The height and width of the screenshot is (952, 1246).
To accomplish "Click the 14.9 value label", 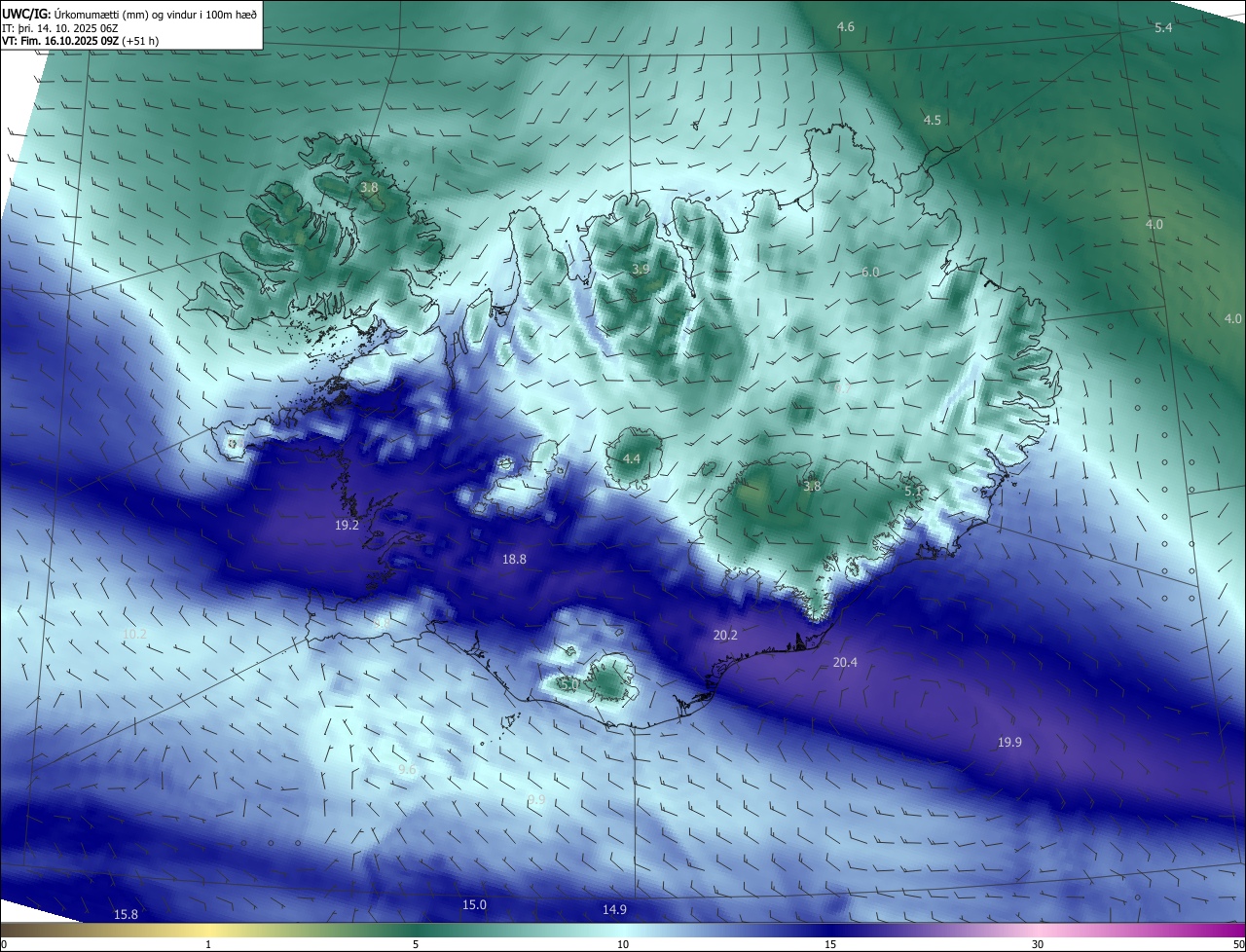I will coord(614,909).
